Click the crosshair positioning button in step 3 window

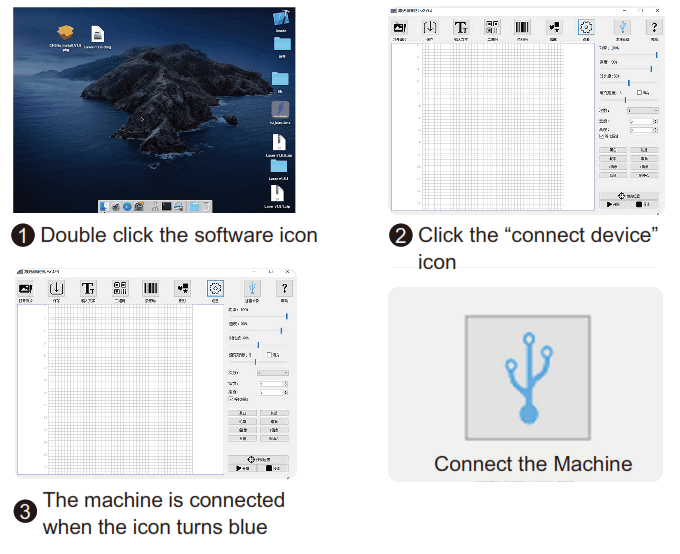click(x=258, y=459)
